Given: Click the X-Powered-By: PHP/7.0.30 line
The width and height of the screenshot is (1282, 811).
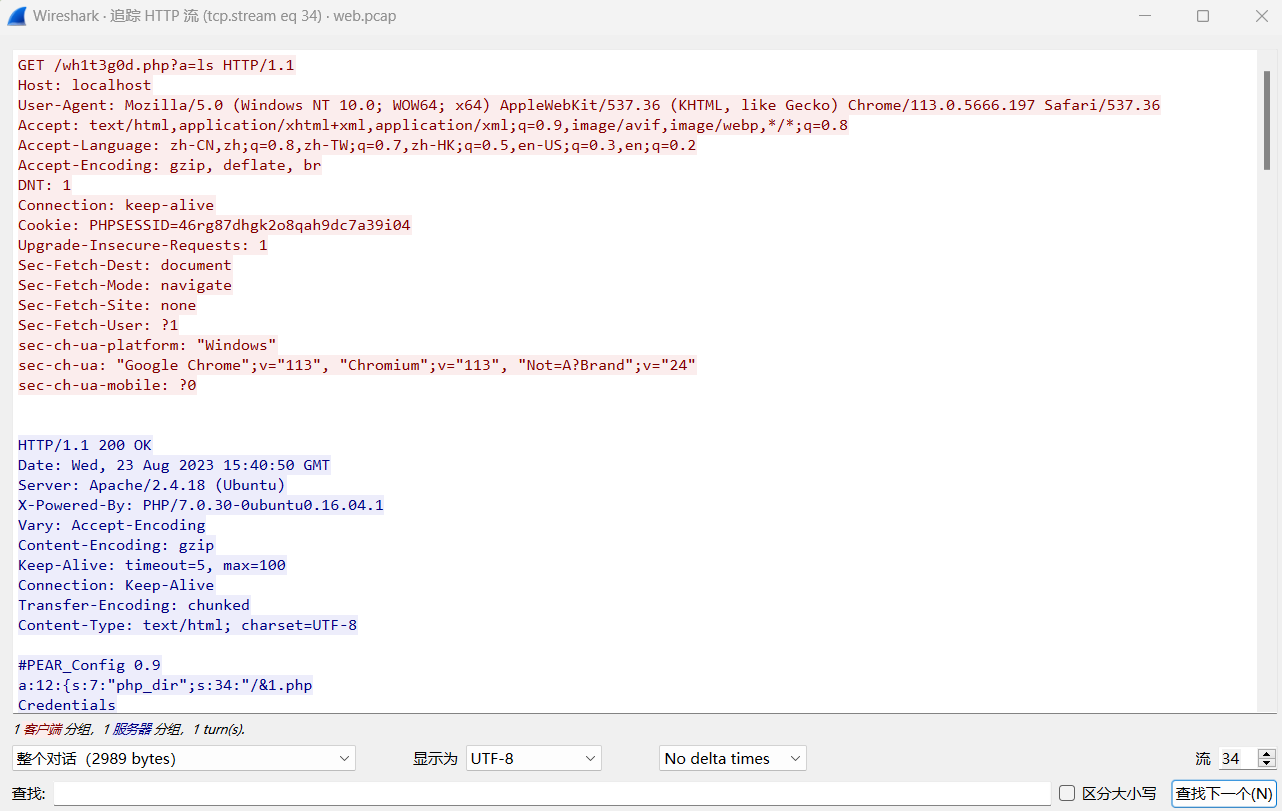Looking at the screenshot, I should pyautogui.click(x=201, y=505).
